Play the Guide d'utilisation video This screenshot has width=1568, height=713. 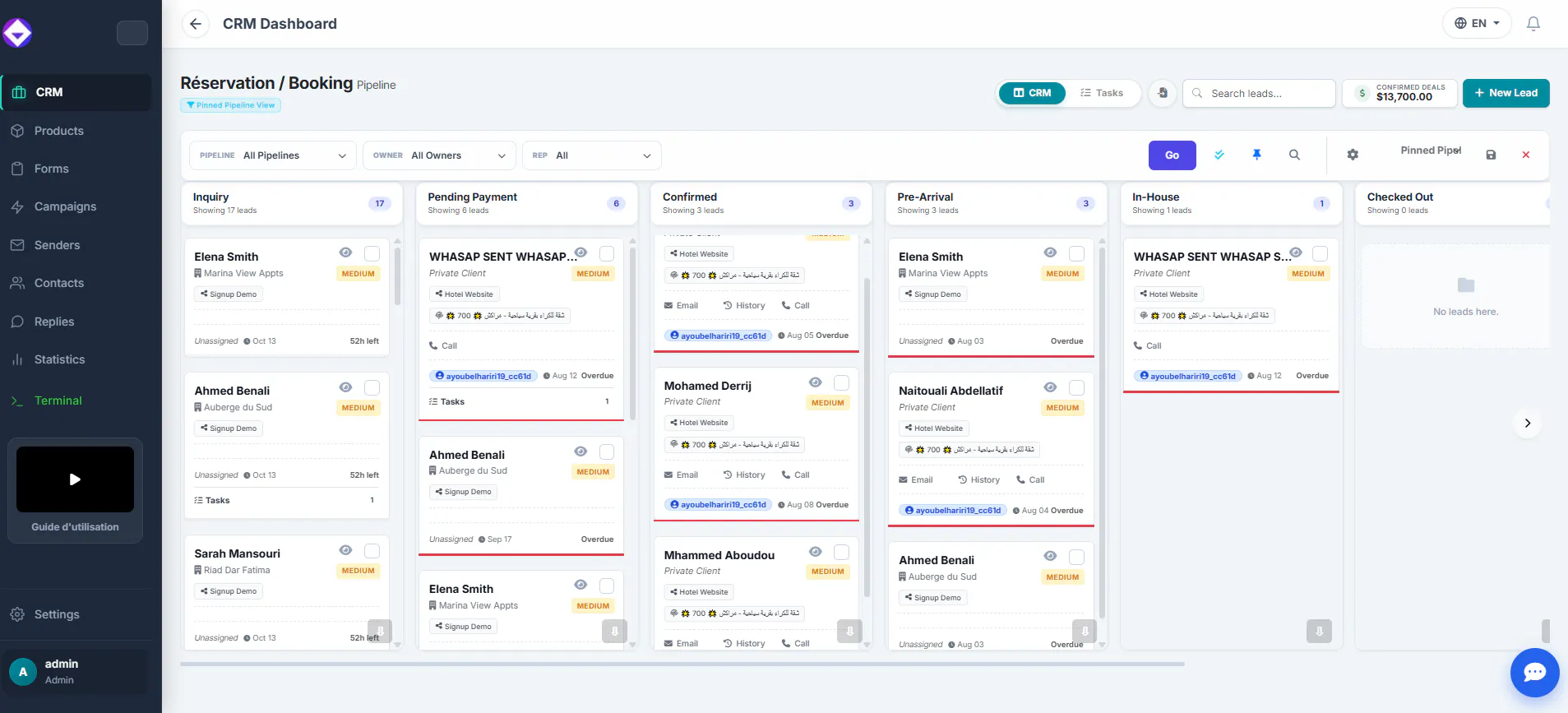pos(75,479)
